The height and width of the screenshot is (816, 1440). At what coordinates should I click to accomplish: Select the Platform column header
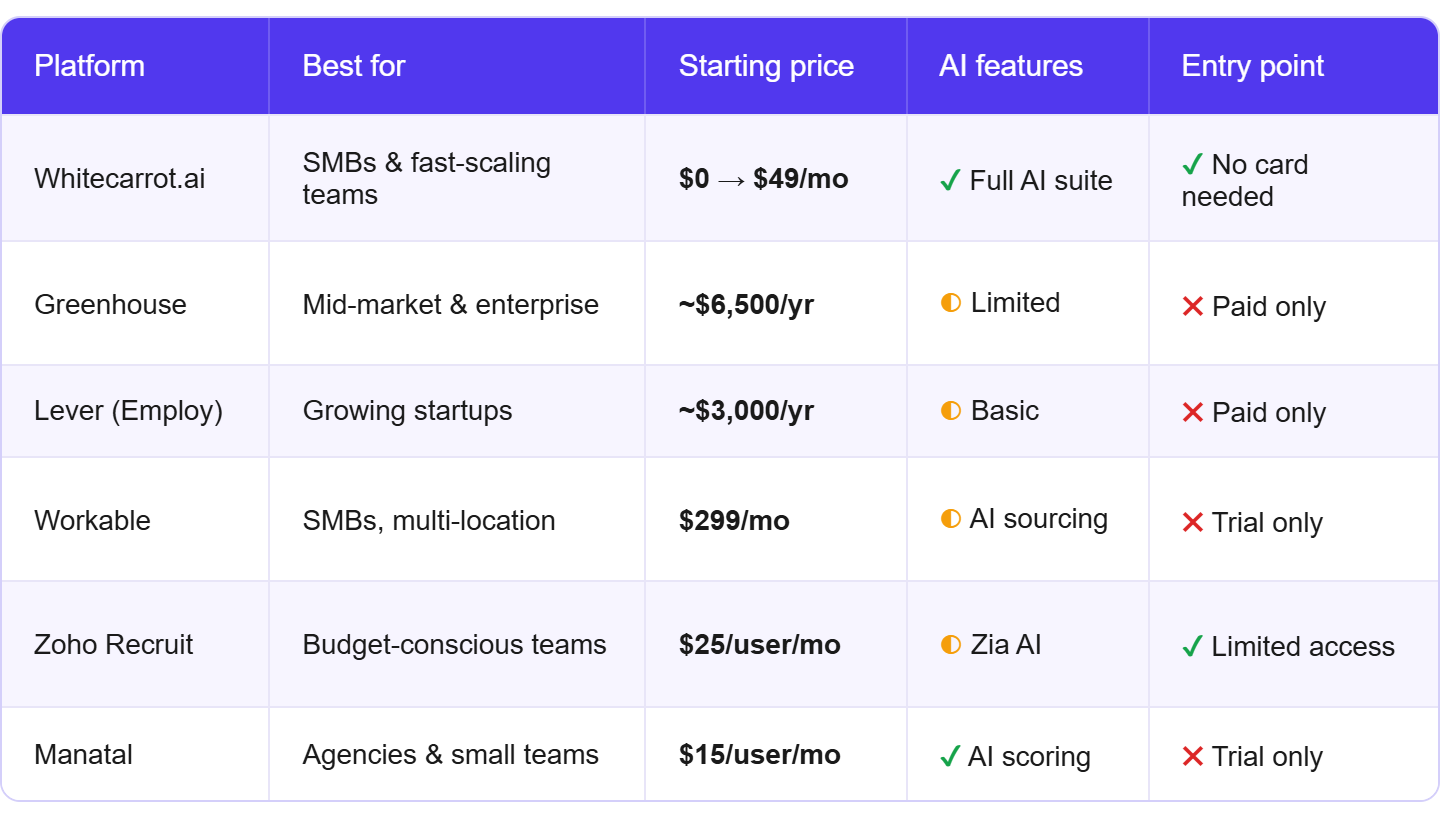(90, 66)
